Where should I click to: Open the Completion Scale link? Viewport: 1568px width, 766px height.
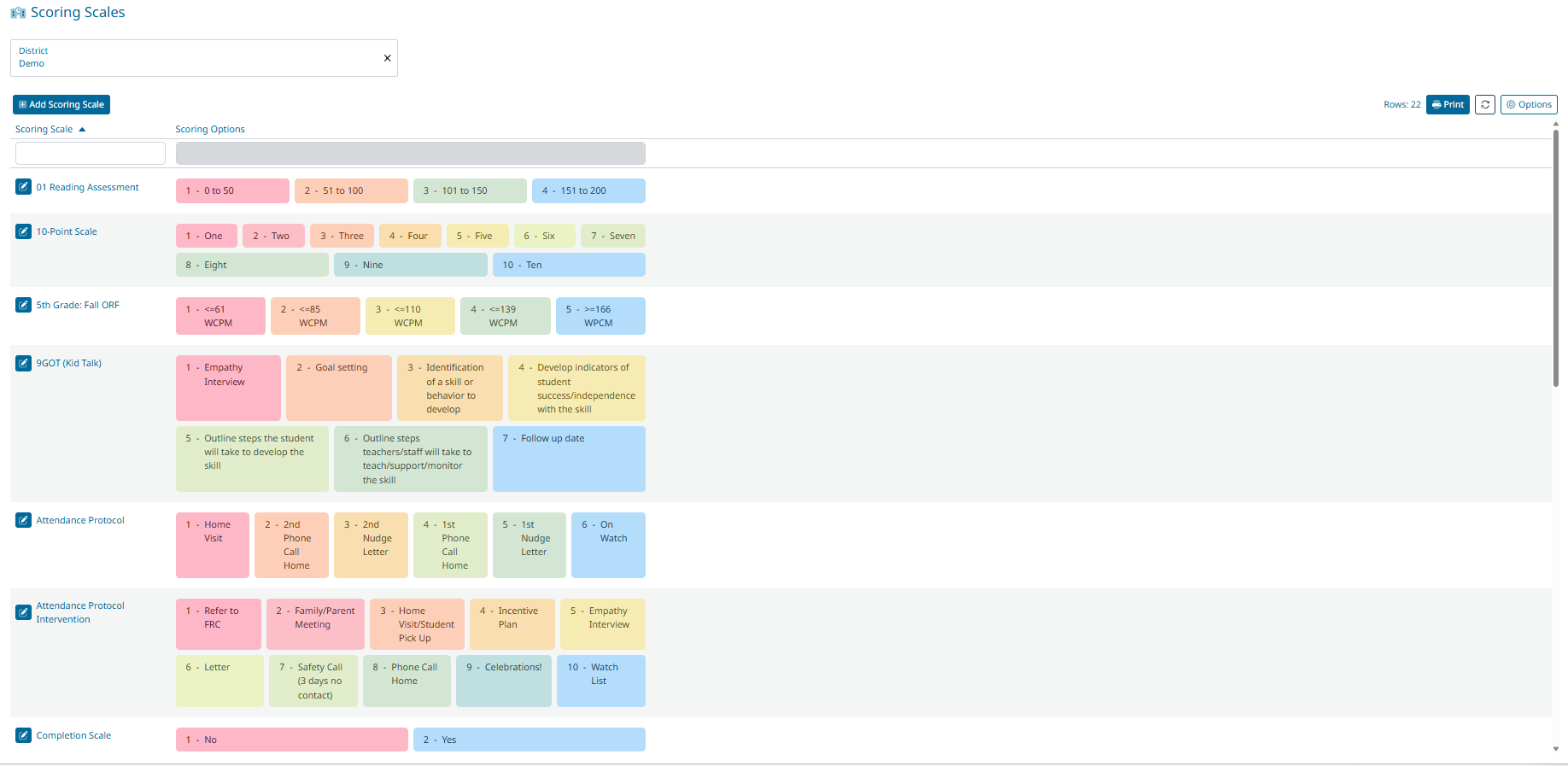click(73, 735)
